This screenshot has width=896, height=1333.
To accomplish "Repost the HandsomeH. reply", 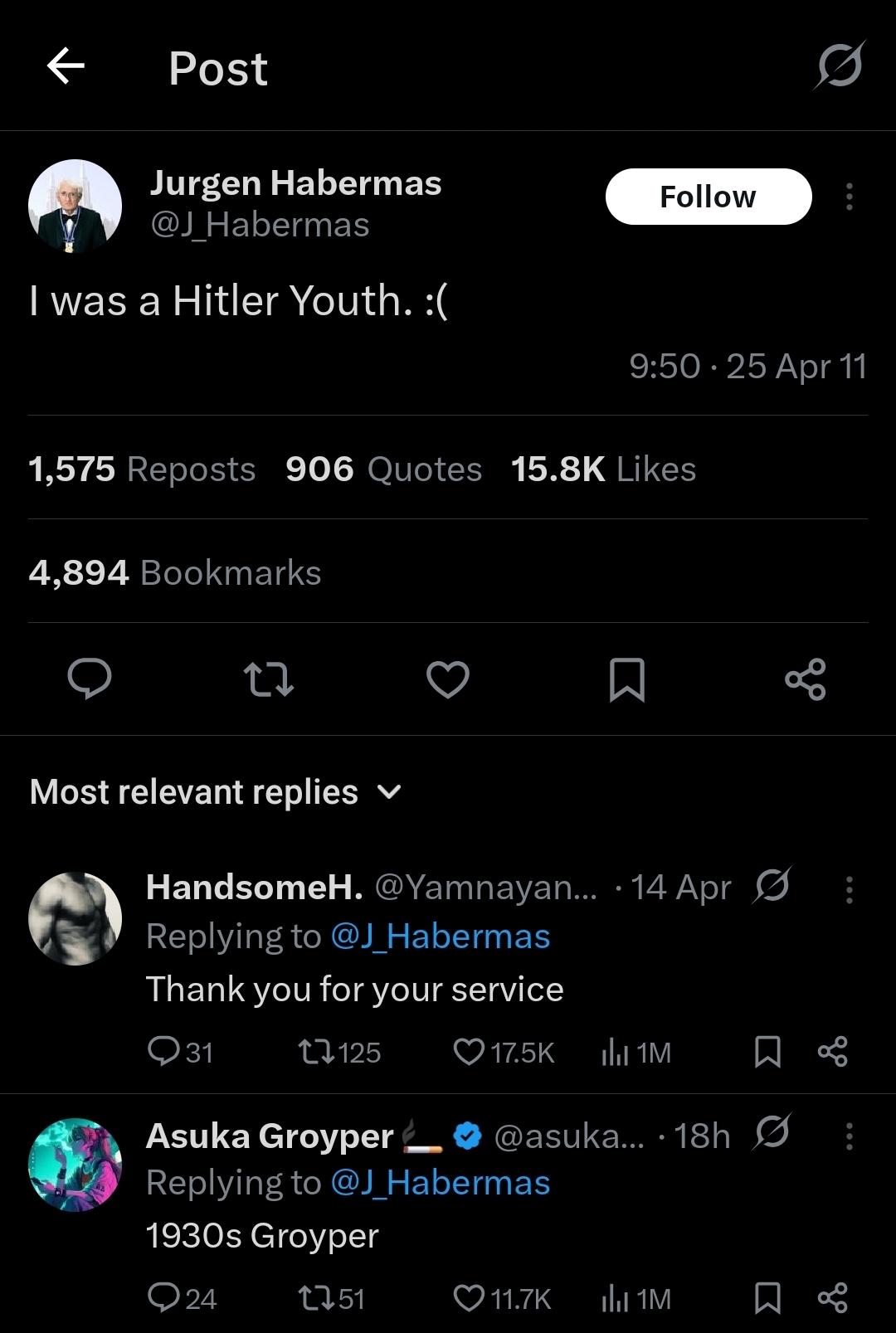I will (x=316, y=1052).
